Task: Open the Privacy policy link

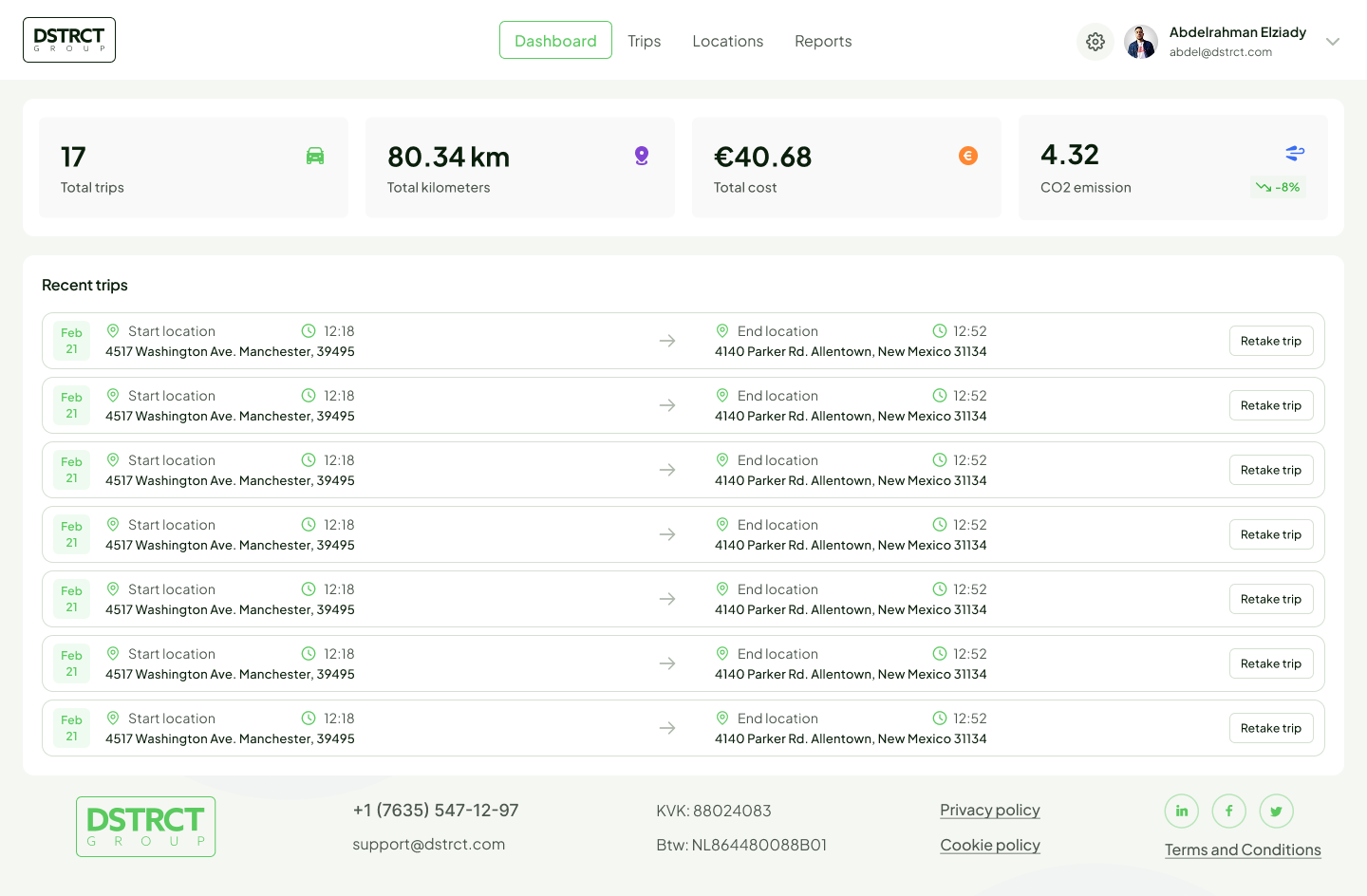Action: coord(989,810)
